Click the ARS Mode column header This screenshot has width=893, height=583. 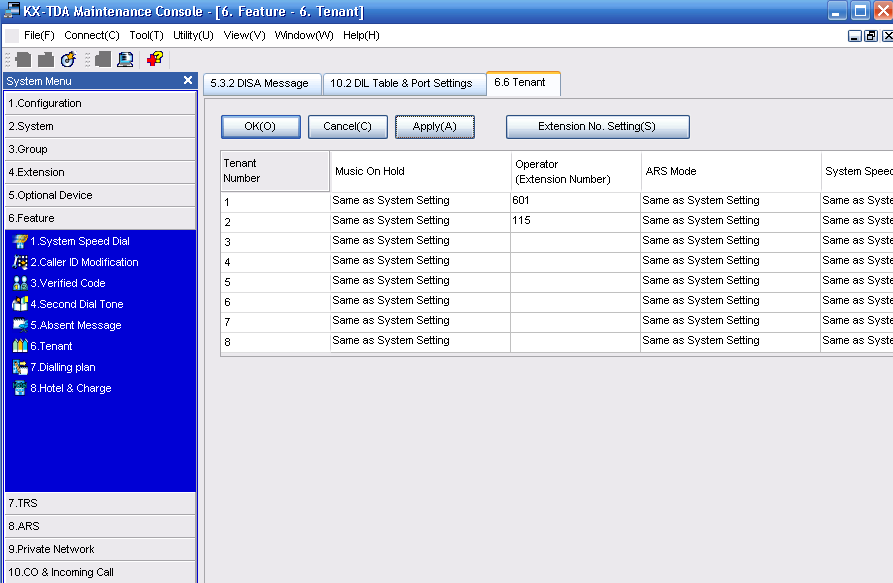(730, 171)
